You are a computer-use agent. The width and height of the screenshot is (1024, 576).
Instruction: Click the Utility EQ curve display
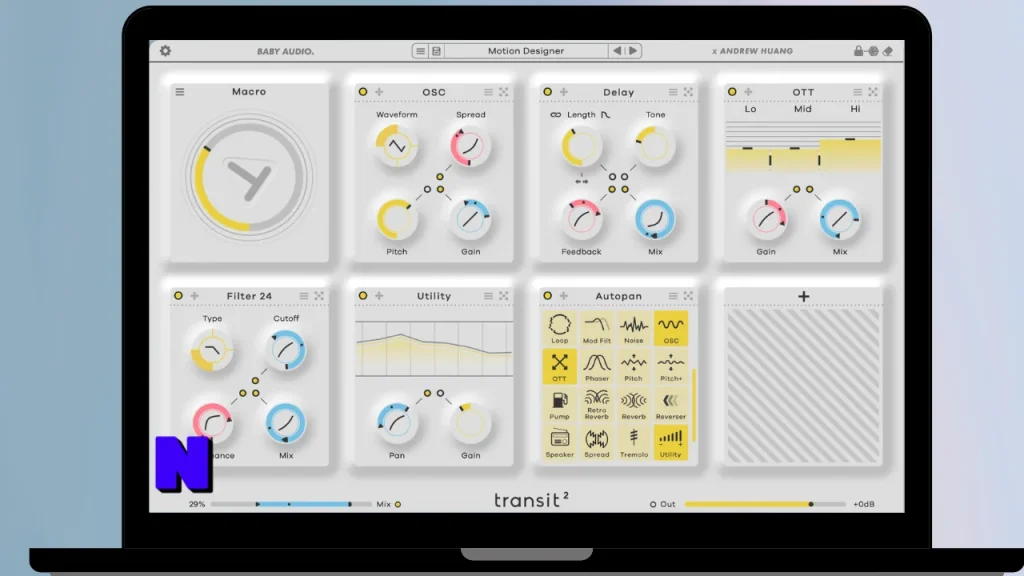434,349
